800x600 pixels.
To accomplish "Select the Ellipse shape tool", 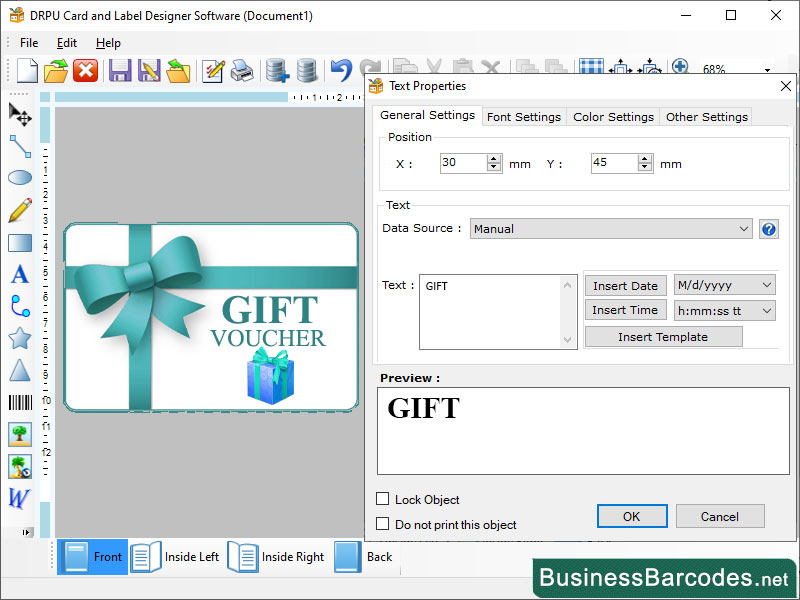I will (20, 178).
